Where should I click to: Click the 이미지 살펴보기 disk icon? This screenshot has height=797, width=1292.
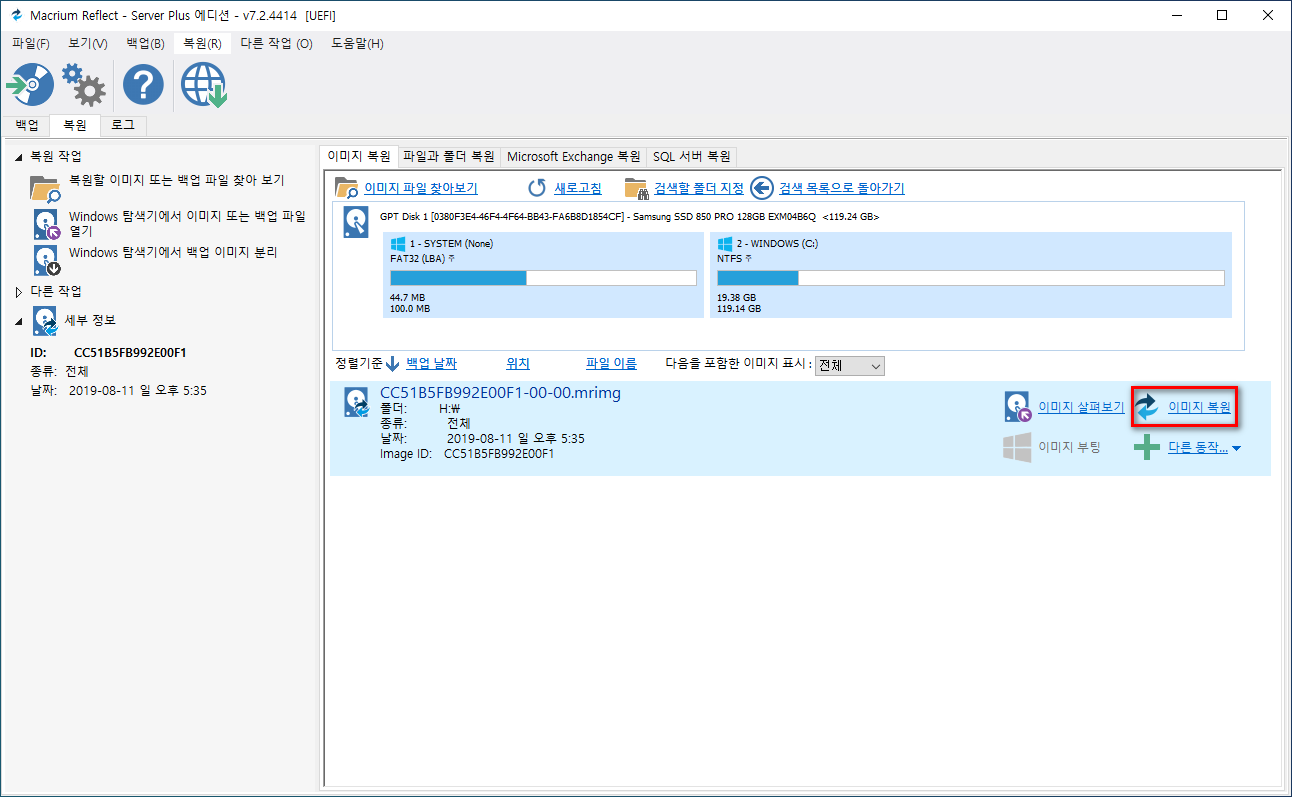[x=1018, y=407]
